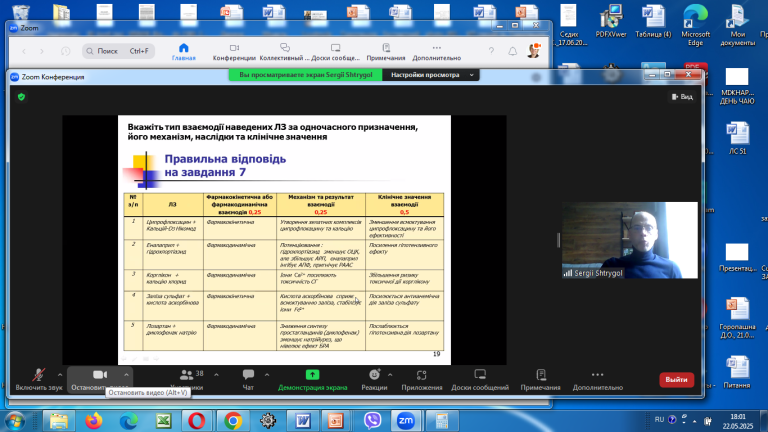Click the green banner about Sergii Shtrygol's screen
768x432 pixels.
(x=306, y=75)
